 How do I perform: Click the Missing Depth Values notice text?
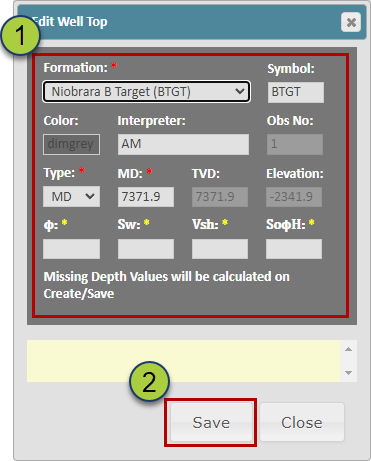pyautogui.click(x=166, y=285)
